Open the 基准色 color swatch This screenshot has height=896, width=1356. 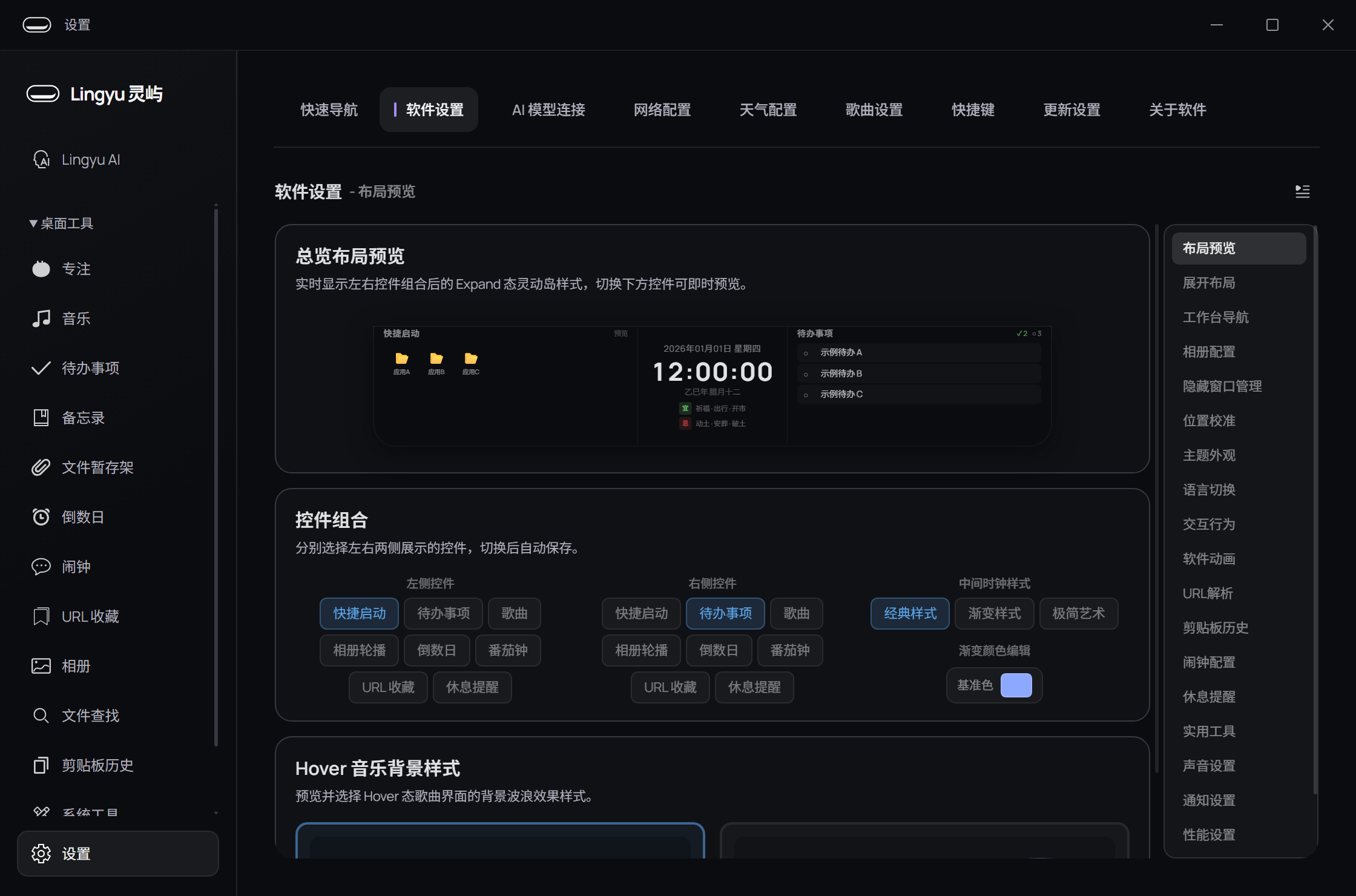[1016, 685]
